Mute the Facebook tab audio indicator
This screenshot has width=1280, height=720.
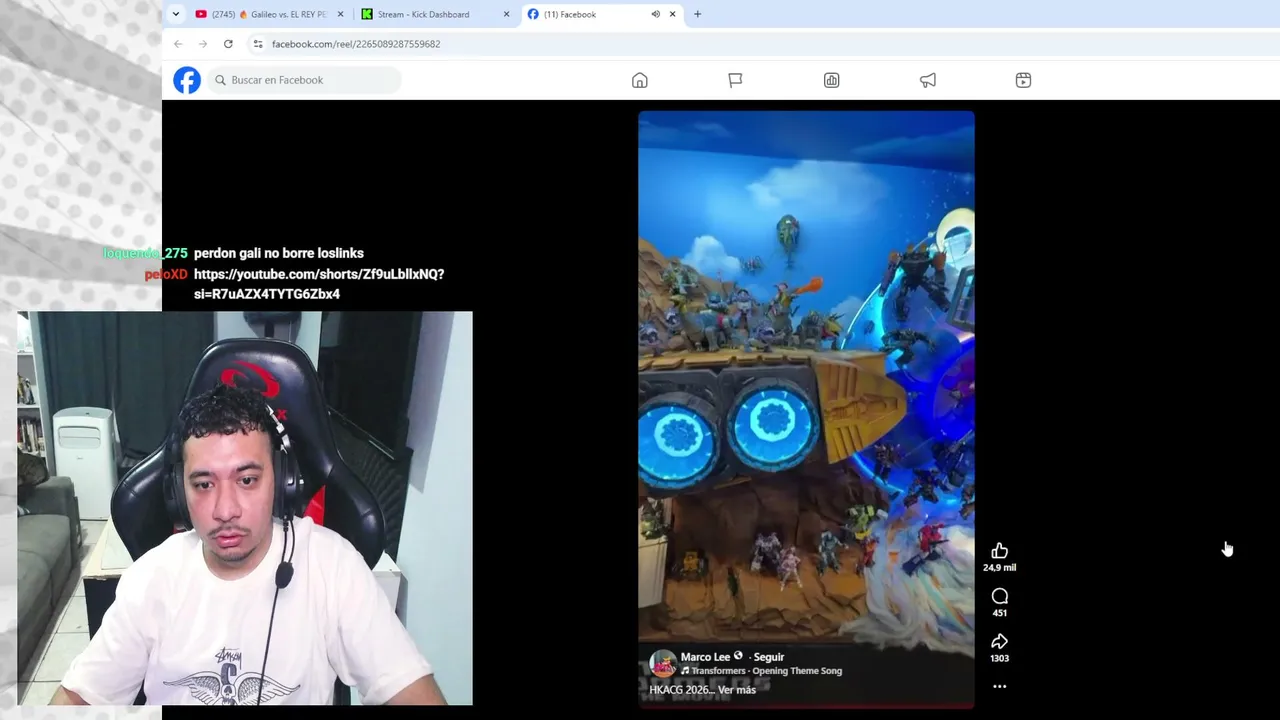pos(655,14)
